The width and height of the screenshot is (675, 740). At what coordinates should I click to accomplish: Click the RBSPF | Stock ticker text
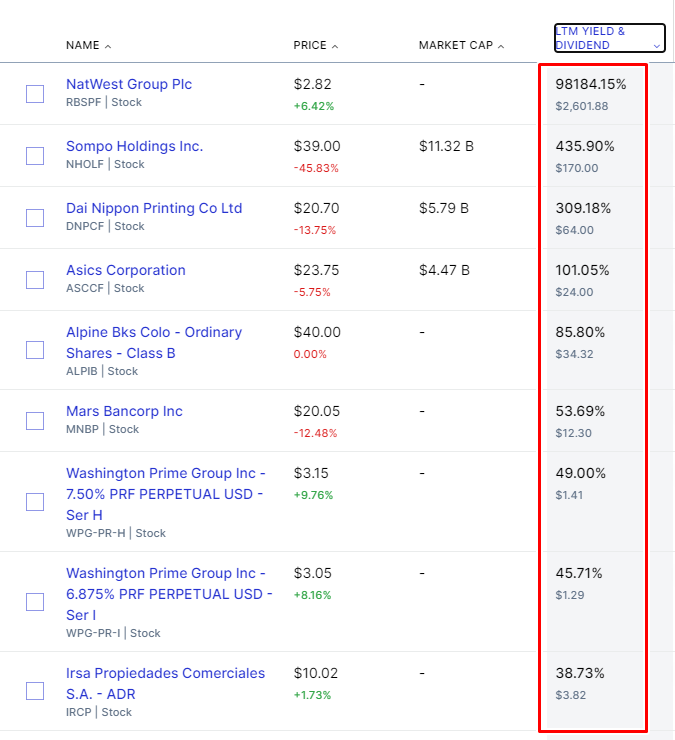coord(104,102)
